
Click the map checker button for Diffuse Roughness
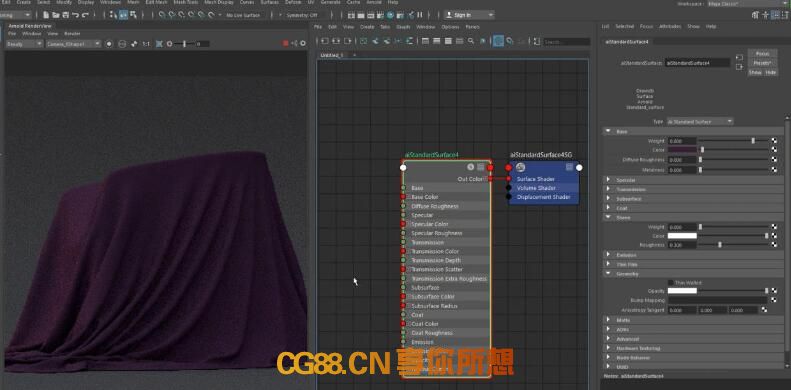tap(774, 160)
